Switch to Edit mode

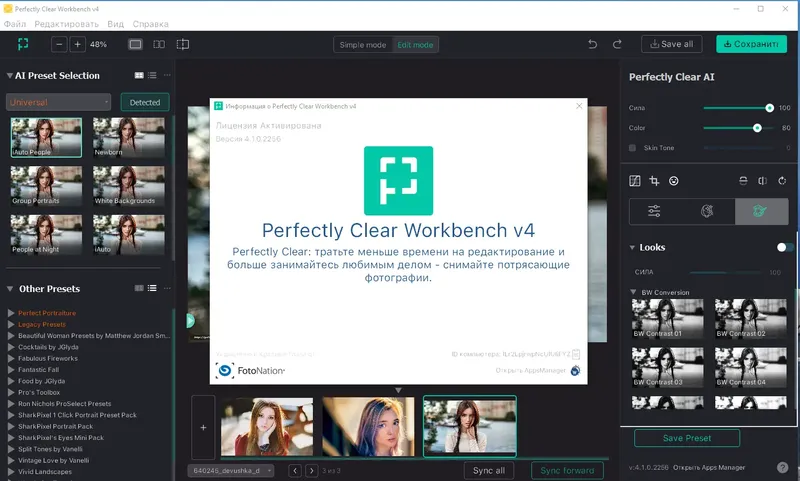tap(415, 45)
